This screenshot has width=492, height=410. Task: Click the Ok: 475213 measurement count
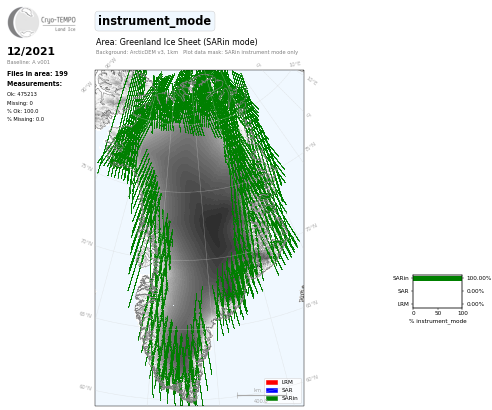tap(22, 94)
